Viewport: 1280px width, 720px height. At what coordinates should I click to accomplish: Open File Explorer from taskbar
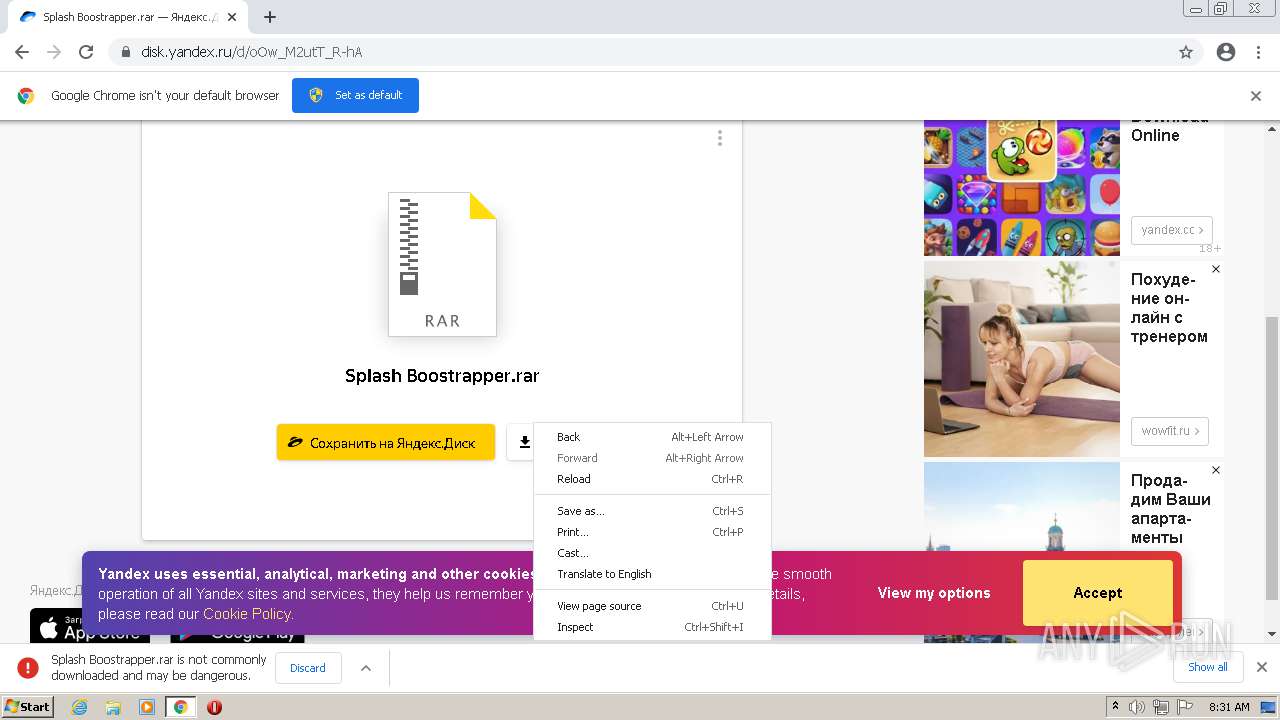tap(113, 707)
